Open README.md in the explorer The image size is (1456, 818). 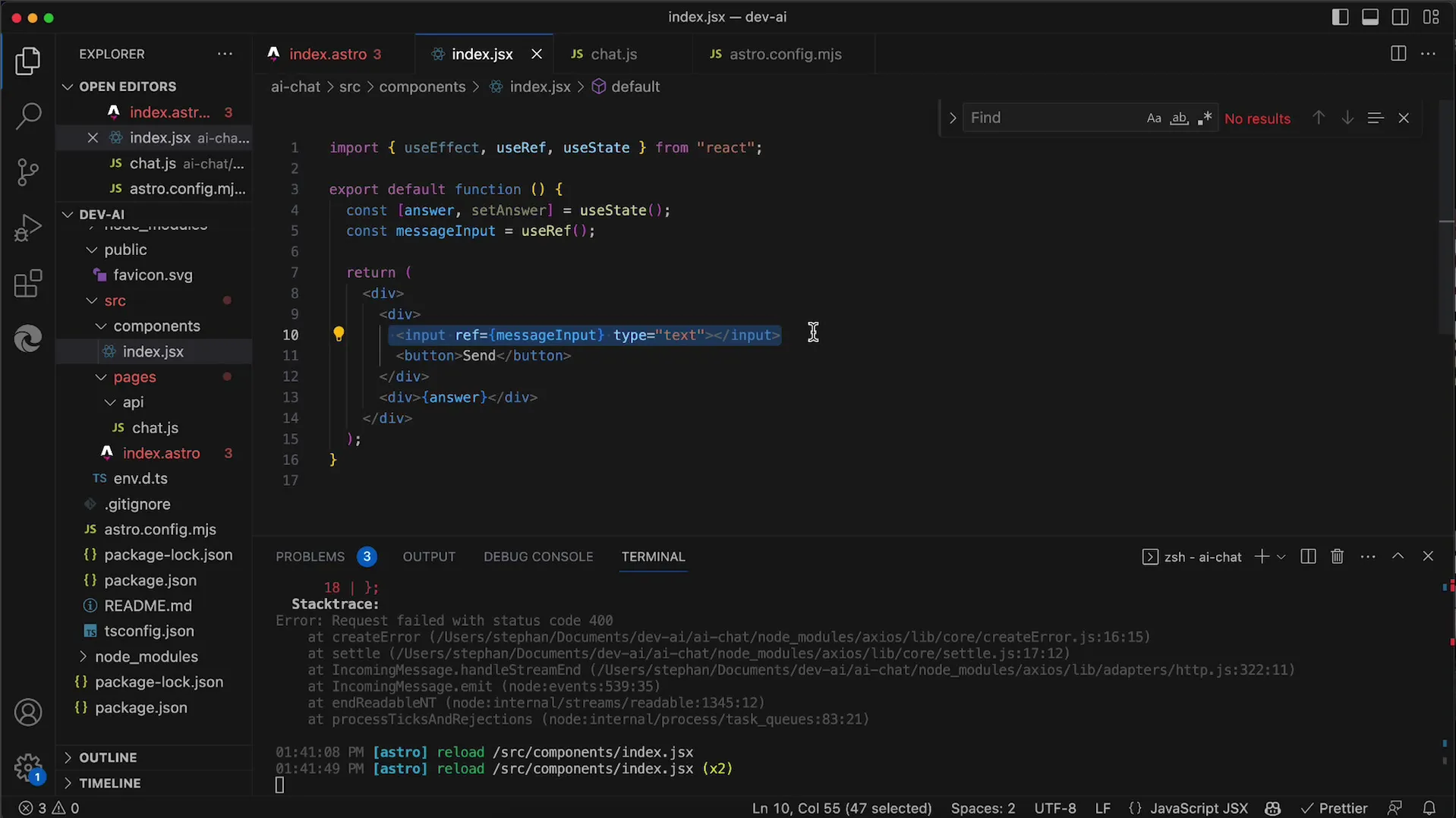[x=147, y=606]
